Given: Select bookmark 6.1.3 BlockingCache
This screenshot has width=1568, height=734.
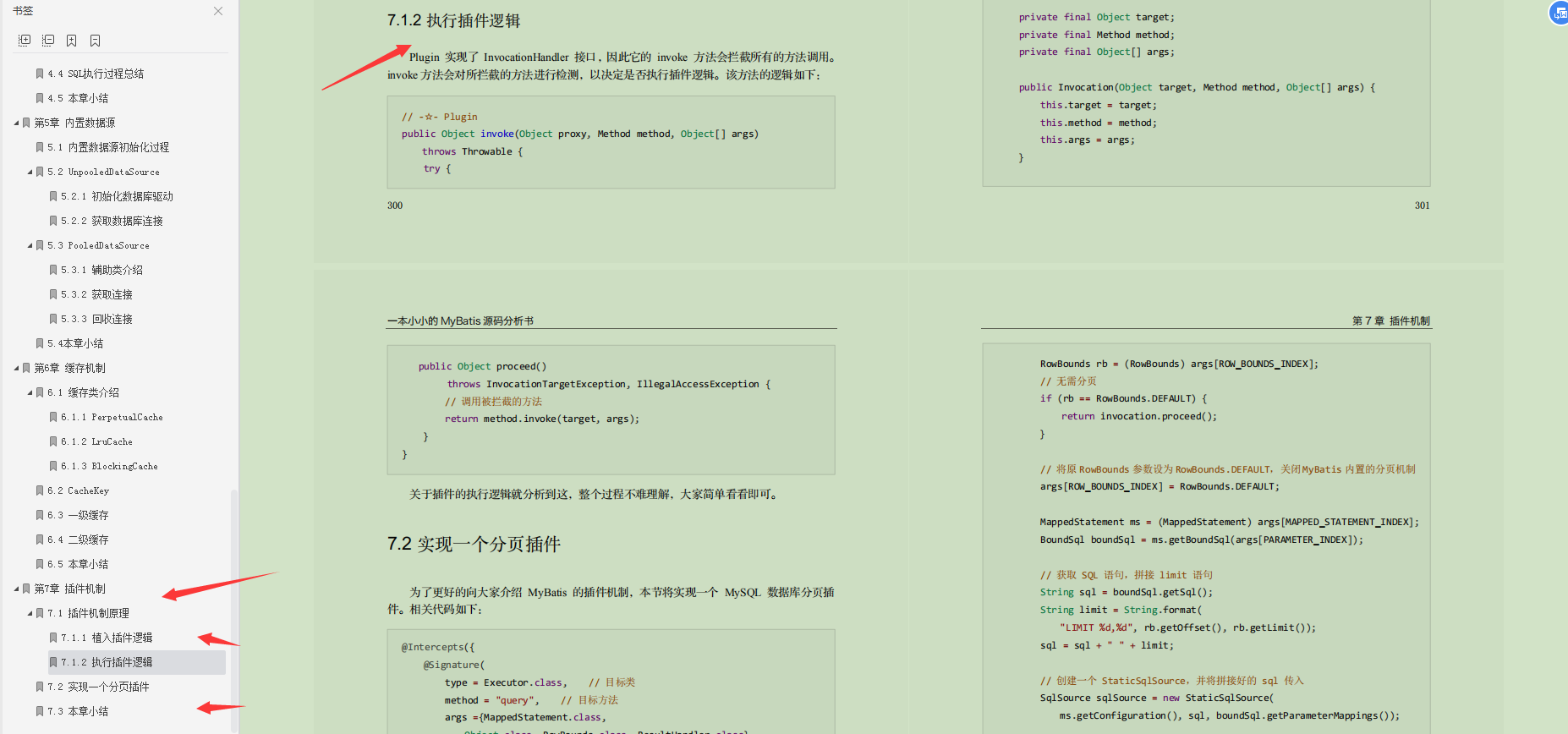Looking at the screenshot, I should pos(109,466).
